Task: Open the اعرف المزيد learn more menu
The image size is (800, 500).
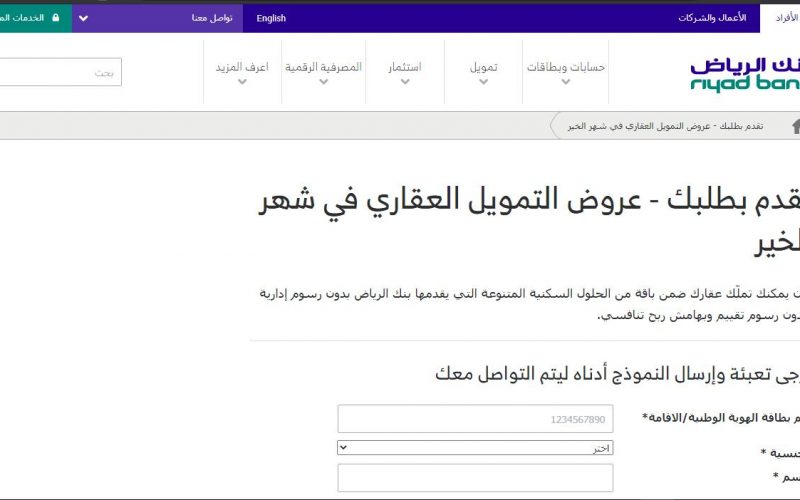Action: 242,67
